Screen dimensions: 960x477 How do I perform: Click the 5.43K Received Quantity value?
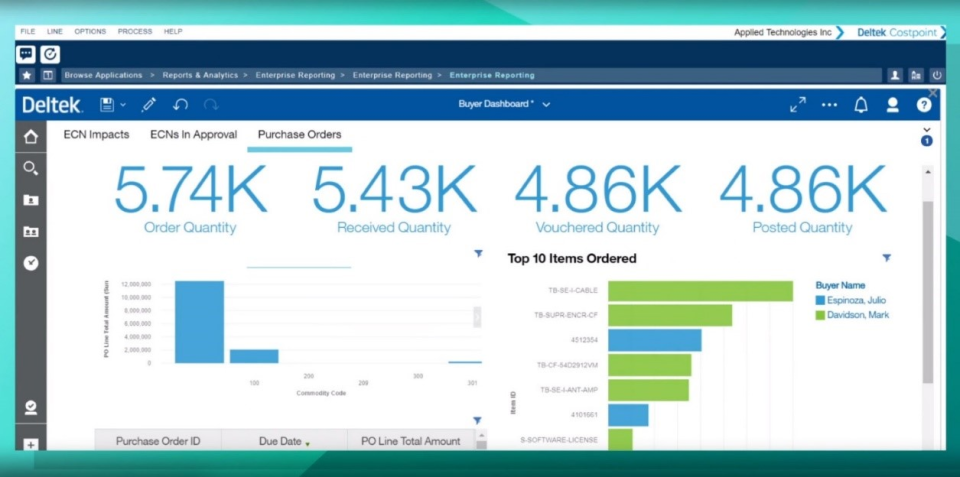pyautogui.click(x=394, y=189)
